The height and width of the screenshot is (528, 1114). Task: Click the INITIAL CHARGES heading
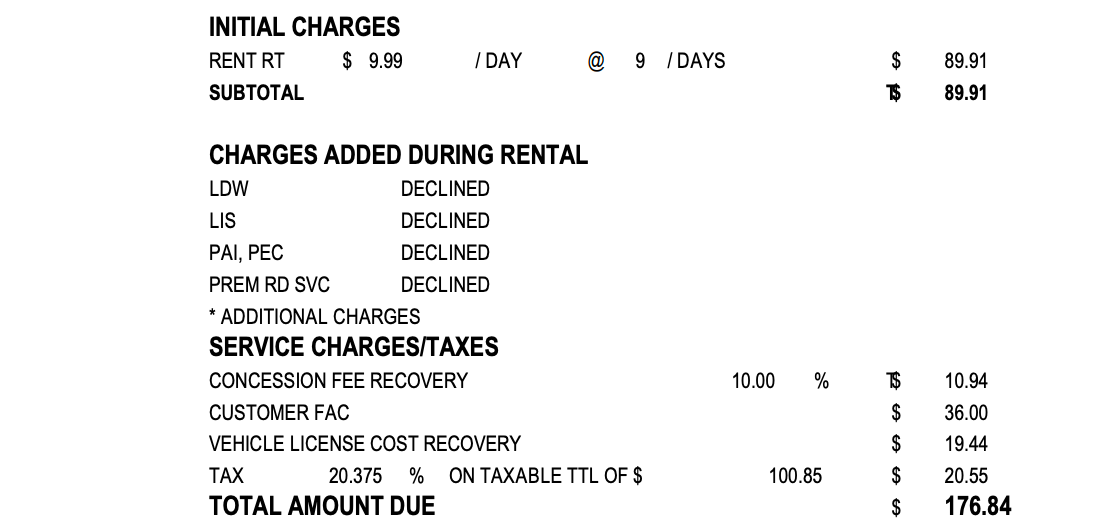pos(304,27)
